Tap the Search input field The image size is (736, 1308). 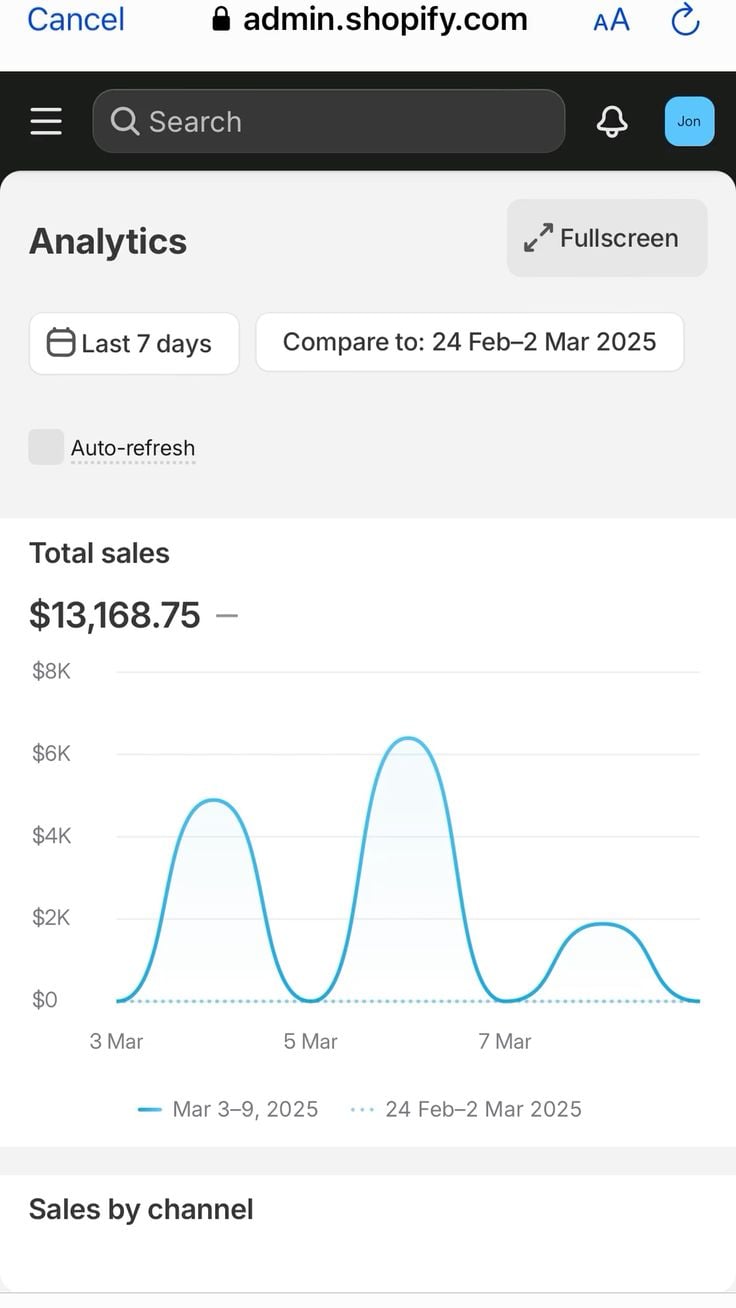329,121
